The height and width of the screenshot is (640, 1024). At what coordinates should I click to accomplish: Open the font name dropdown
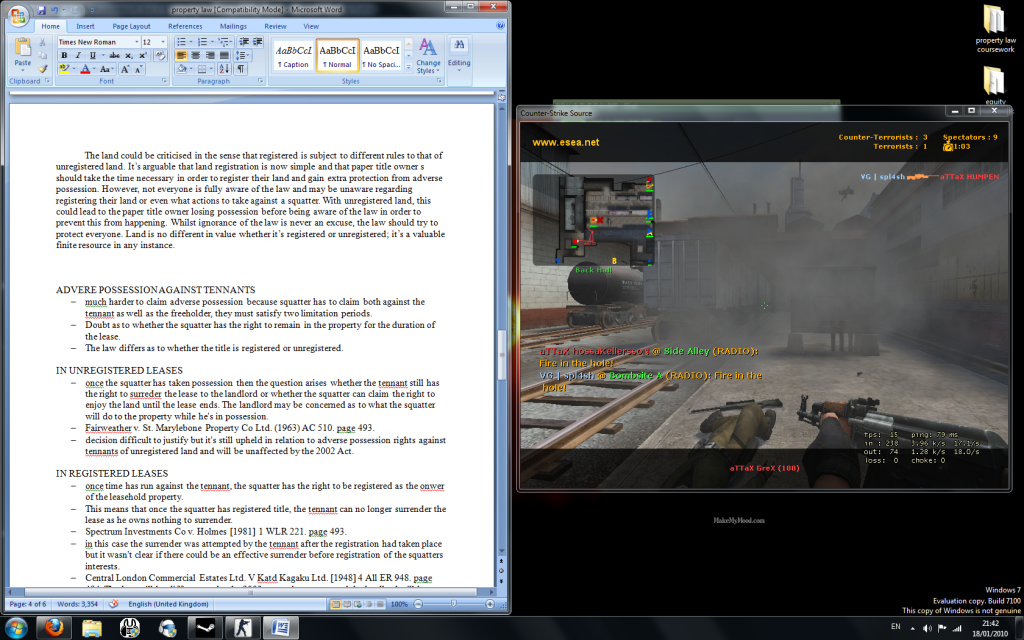tap(136, 42)
